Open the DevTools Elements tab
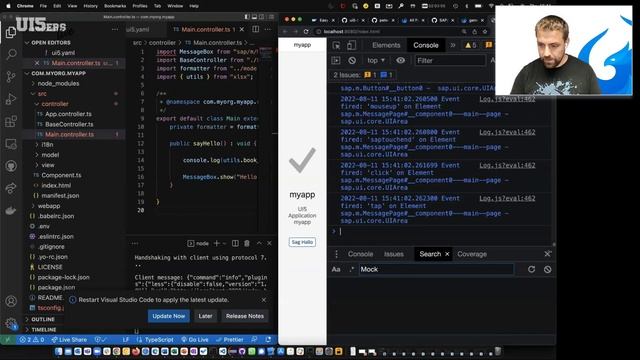 (386, 45)
